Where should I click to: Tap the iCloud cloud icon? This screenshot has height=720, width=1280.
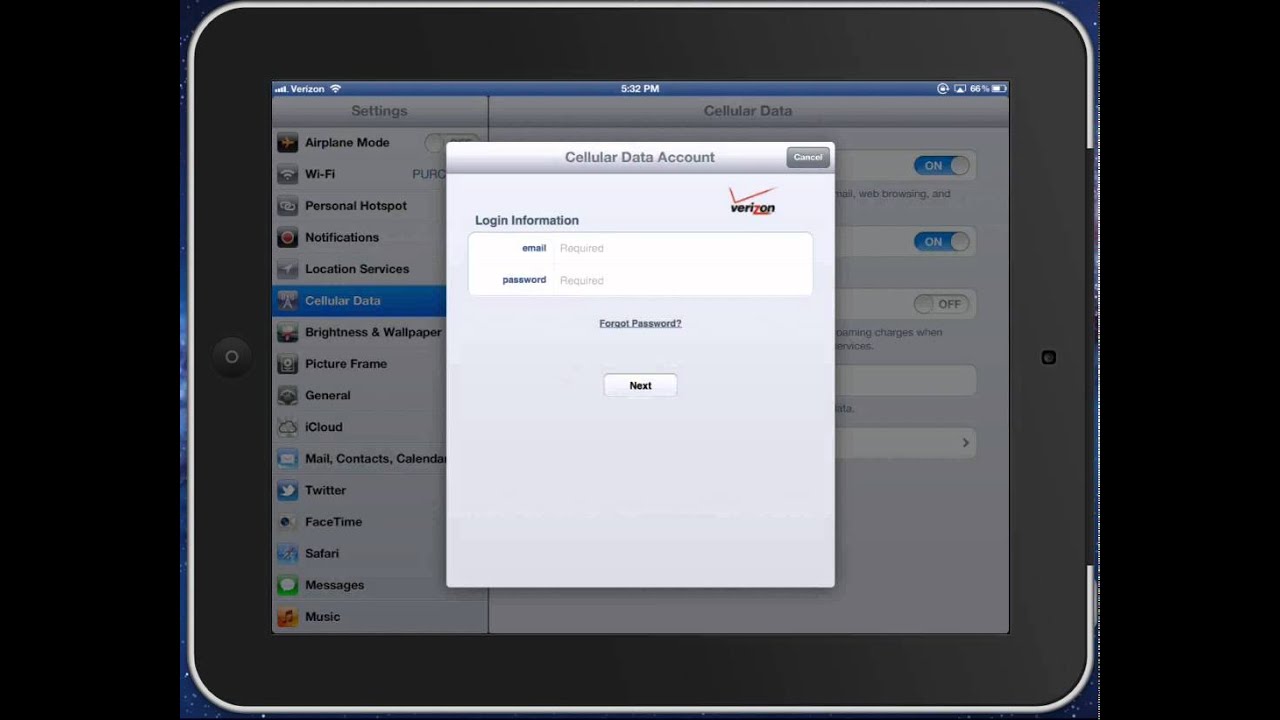288,427
